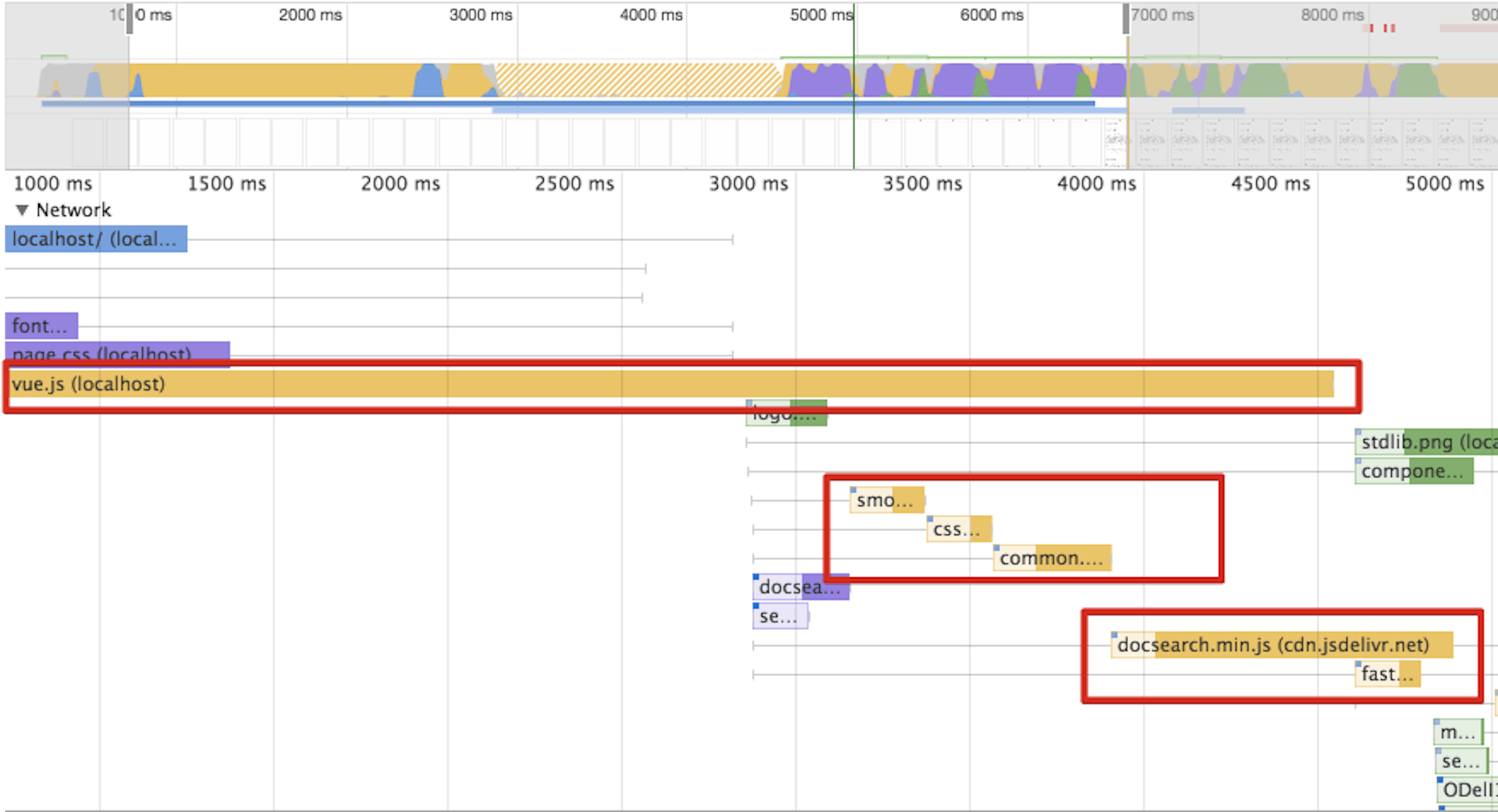
Task: Collapse the Network section triangle
Action: point(22,210)
